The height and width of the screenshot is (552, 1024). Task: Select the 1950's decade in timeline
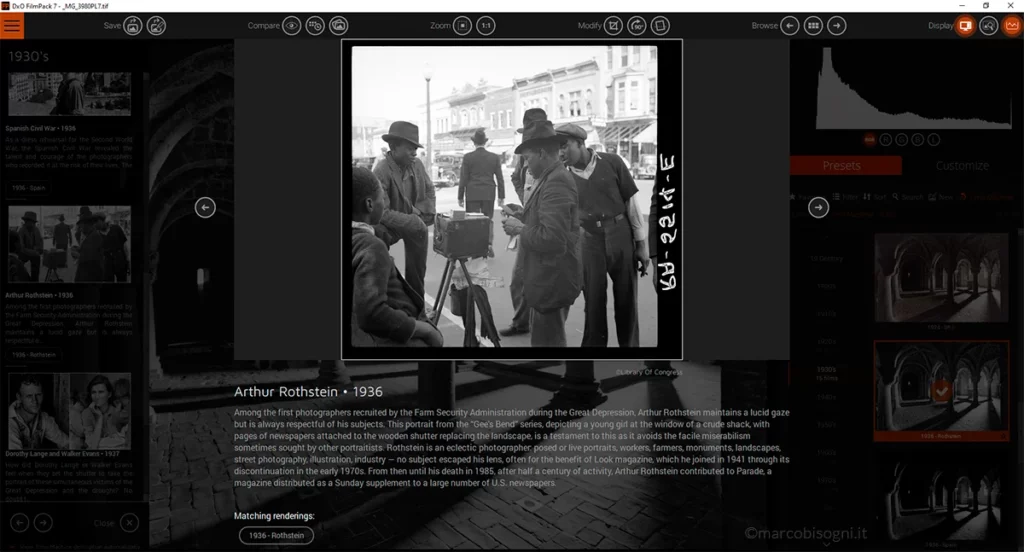tap(827, 425)
